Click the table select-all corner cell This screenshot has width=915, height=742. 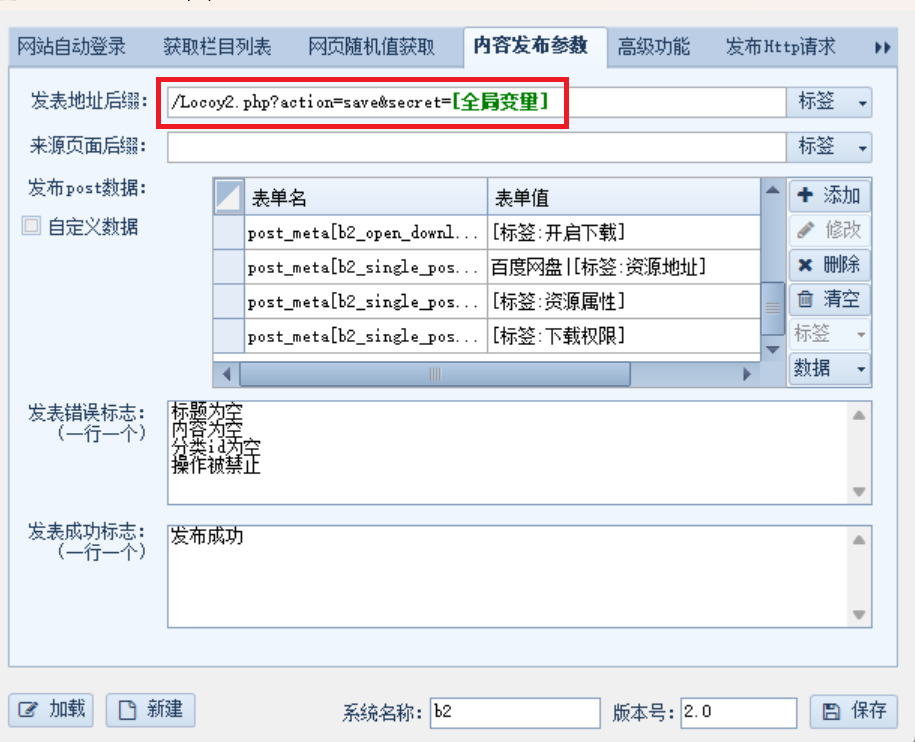coord(229,196)
